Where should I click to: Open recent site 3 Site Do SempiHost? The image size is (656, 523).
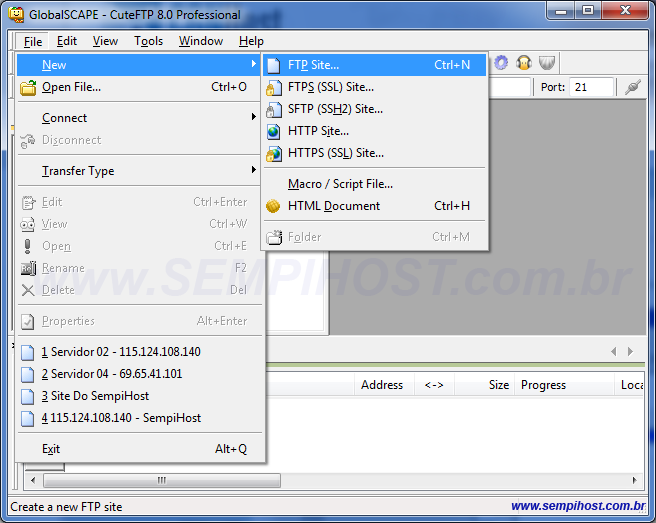coord(141,396)
